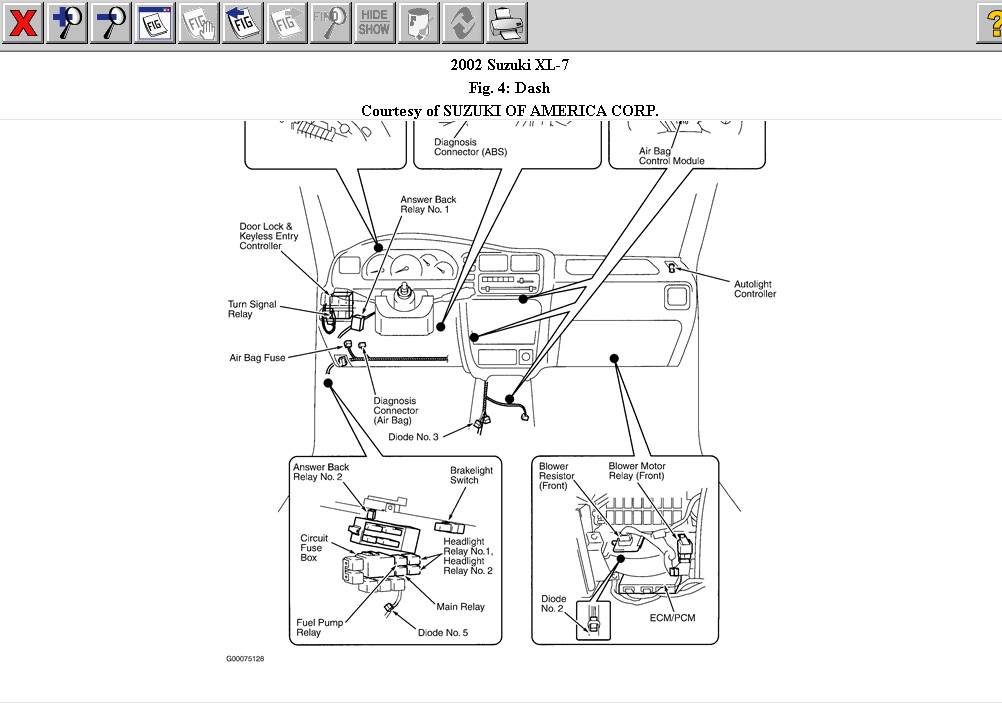Zoom out with the minus magnifier icon
This screenshot has width=1002, height=703.
[111, 23]
